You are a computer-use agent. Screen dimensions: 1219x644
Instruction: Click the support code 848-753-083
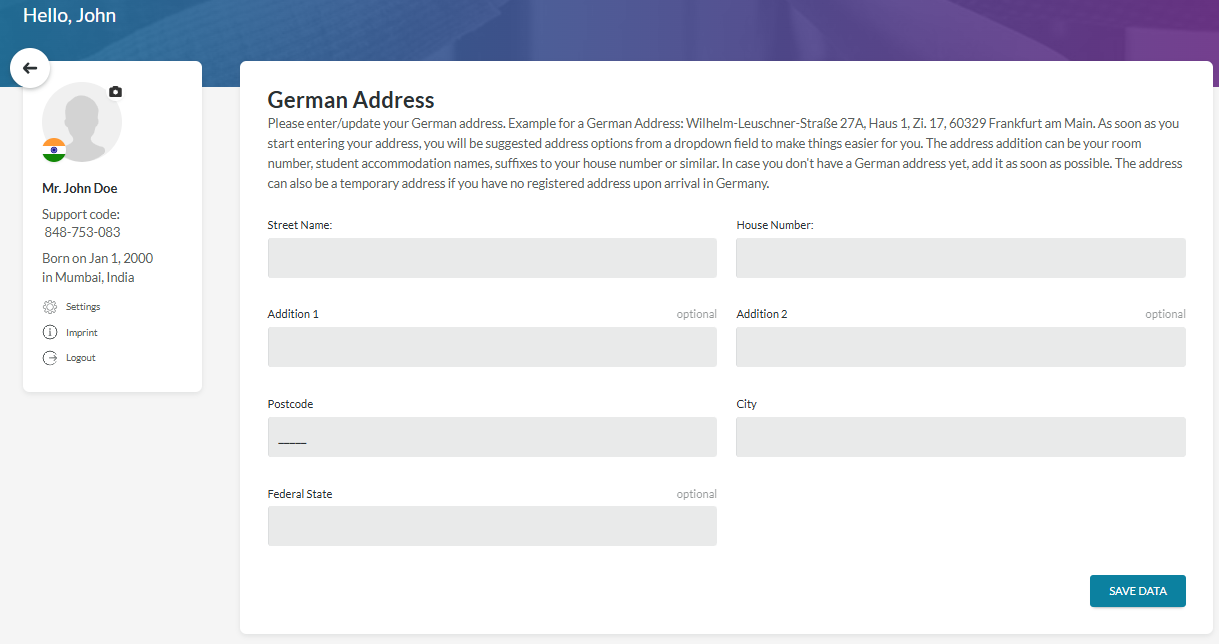(x=82, y=232)
